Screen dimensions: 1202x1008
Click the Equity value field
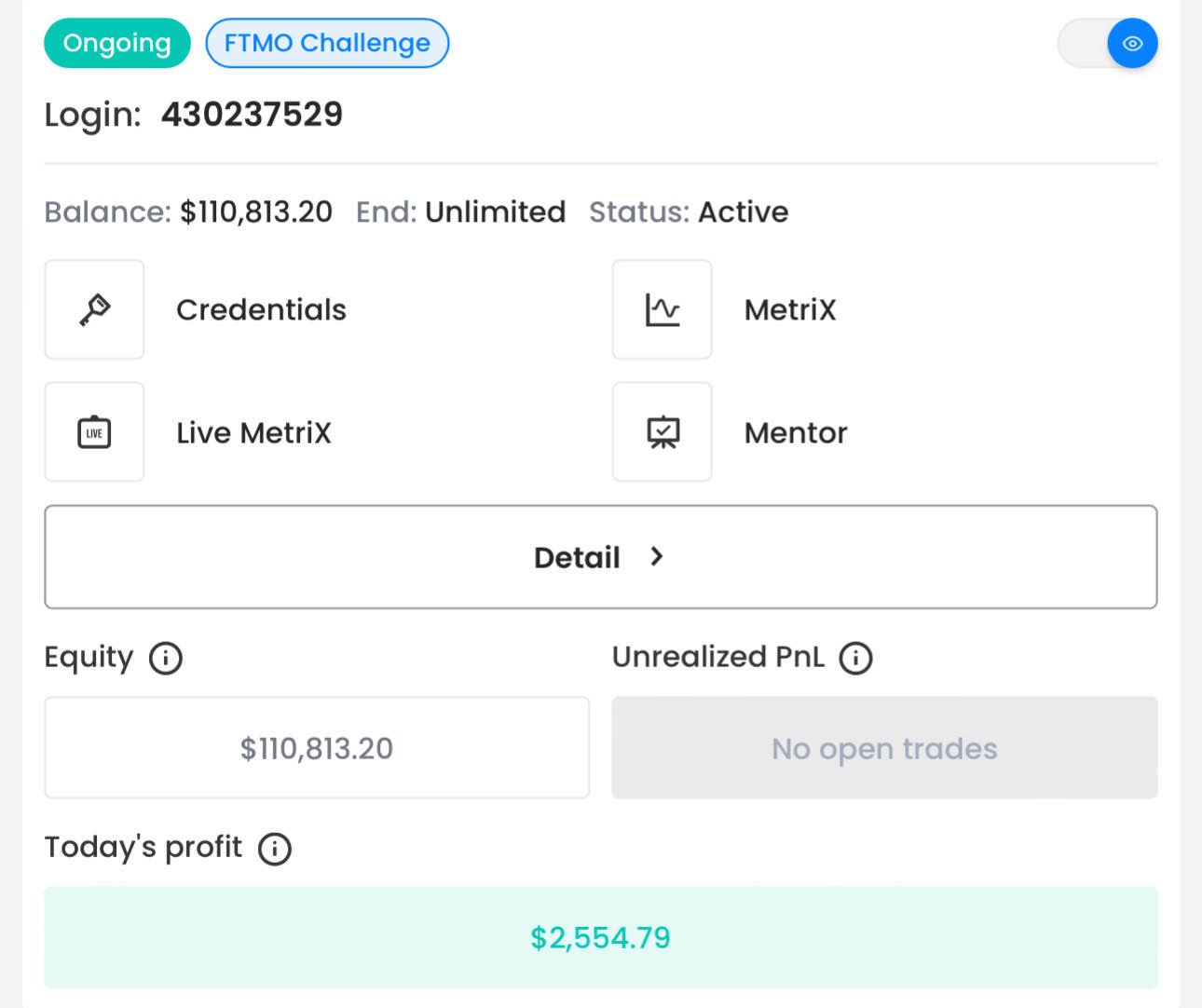[x=317, y=748]
